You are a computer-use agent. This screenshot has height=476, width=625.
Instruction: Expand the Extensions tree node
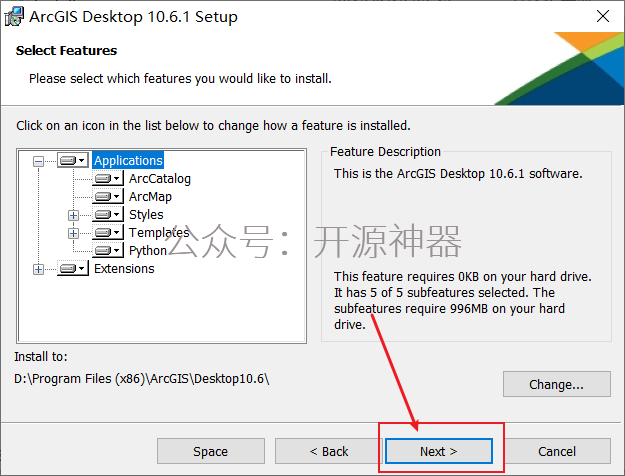tap(38, 269)
